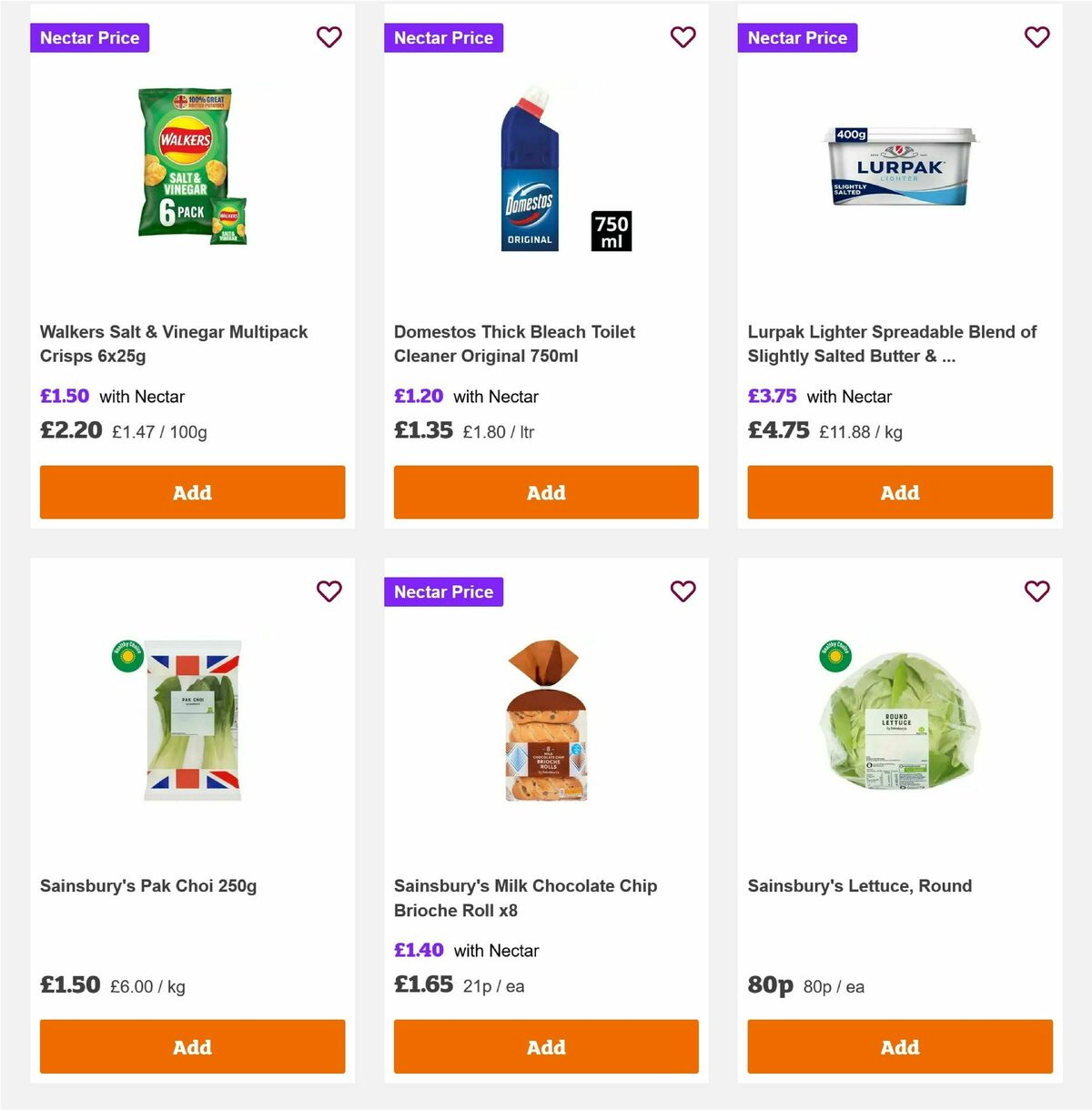1092x1110 pixels.
Task: Click the Nectar Price badge on Domestos
Action: coord(443,37)
